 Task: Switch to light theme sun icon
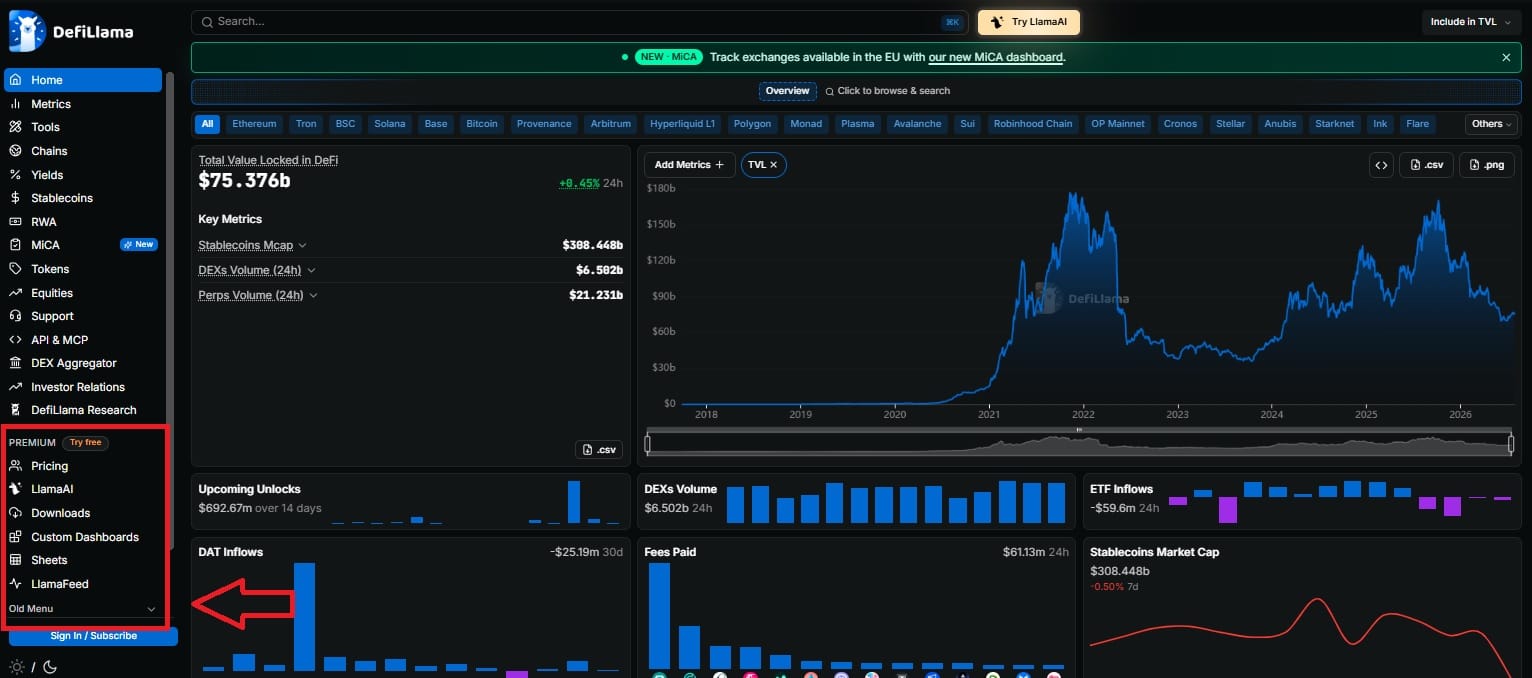17,667
